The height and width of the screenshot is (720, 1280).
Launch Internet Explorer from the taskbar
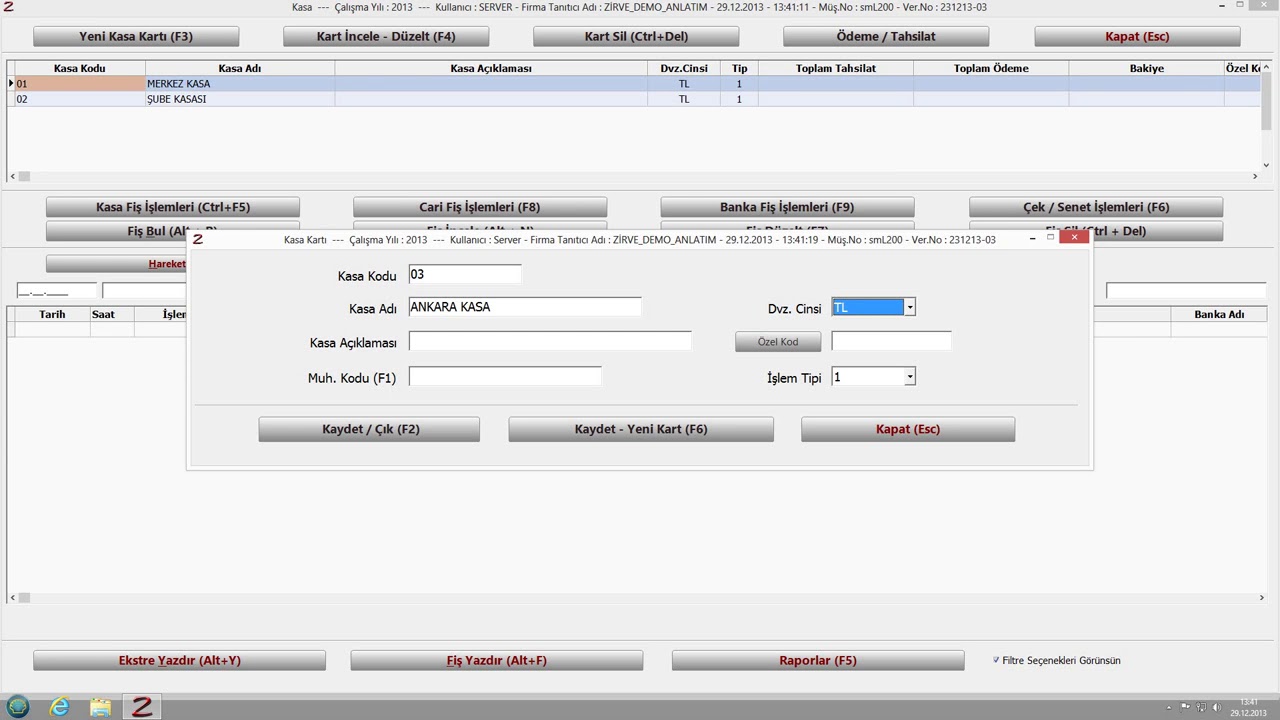[60, 707]
